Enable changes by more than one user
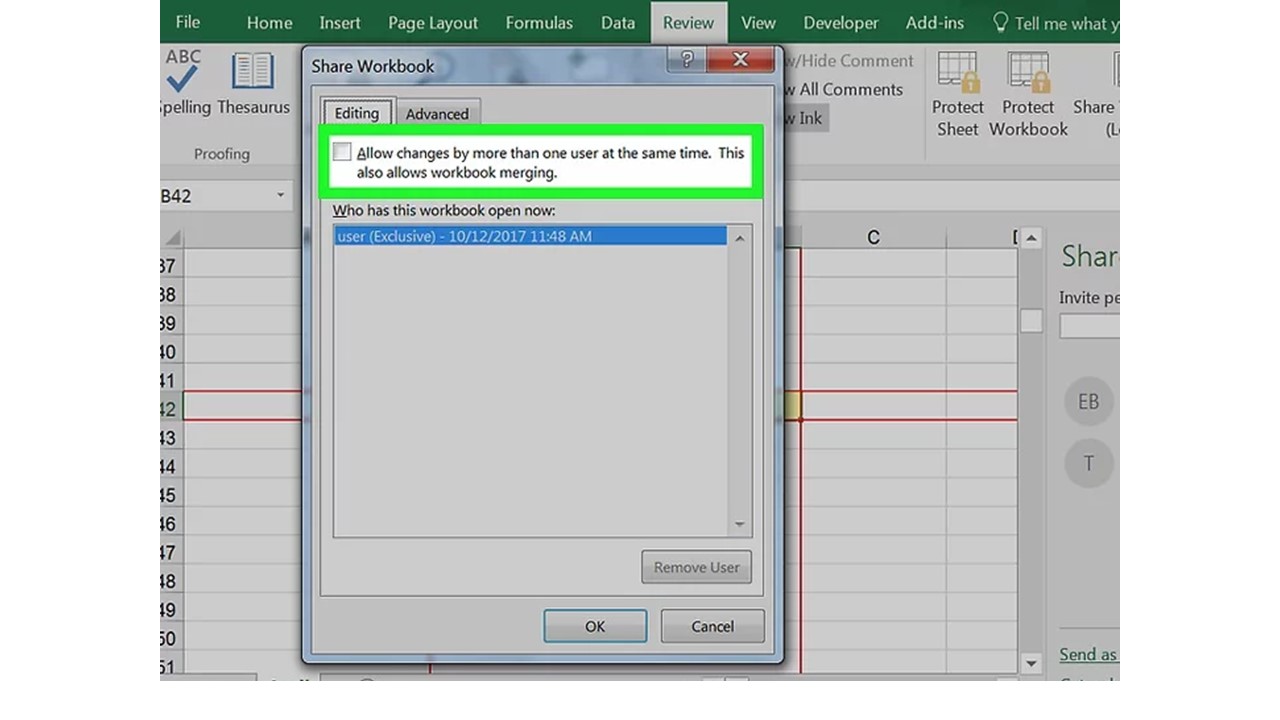The height and width of the screenshot is (720, 1280). click(x=342, y=152)
